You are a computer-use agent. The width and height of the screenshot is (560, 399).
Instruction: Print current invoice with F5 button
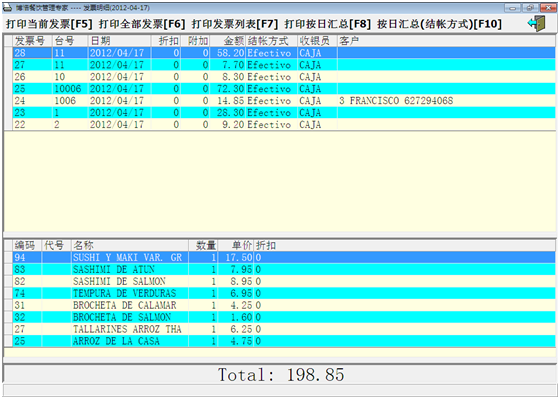point(49,24)
